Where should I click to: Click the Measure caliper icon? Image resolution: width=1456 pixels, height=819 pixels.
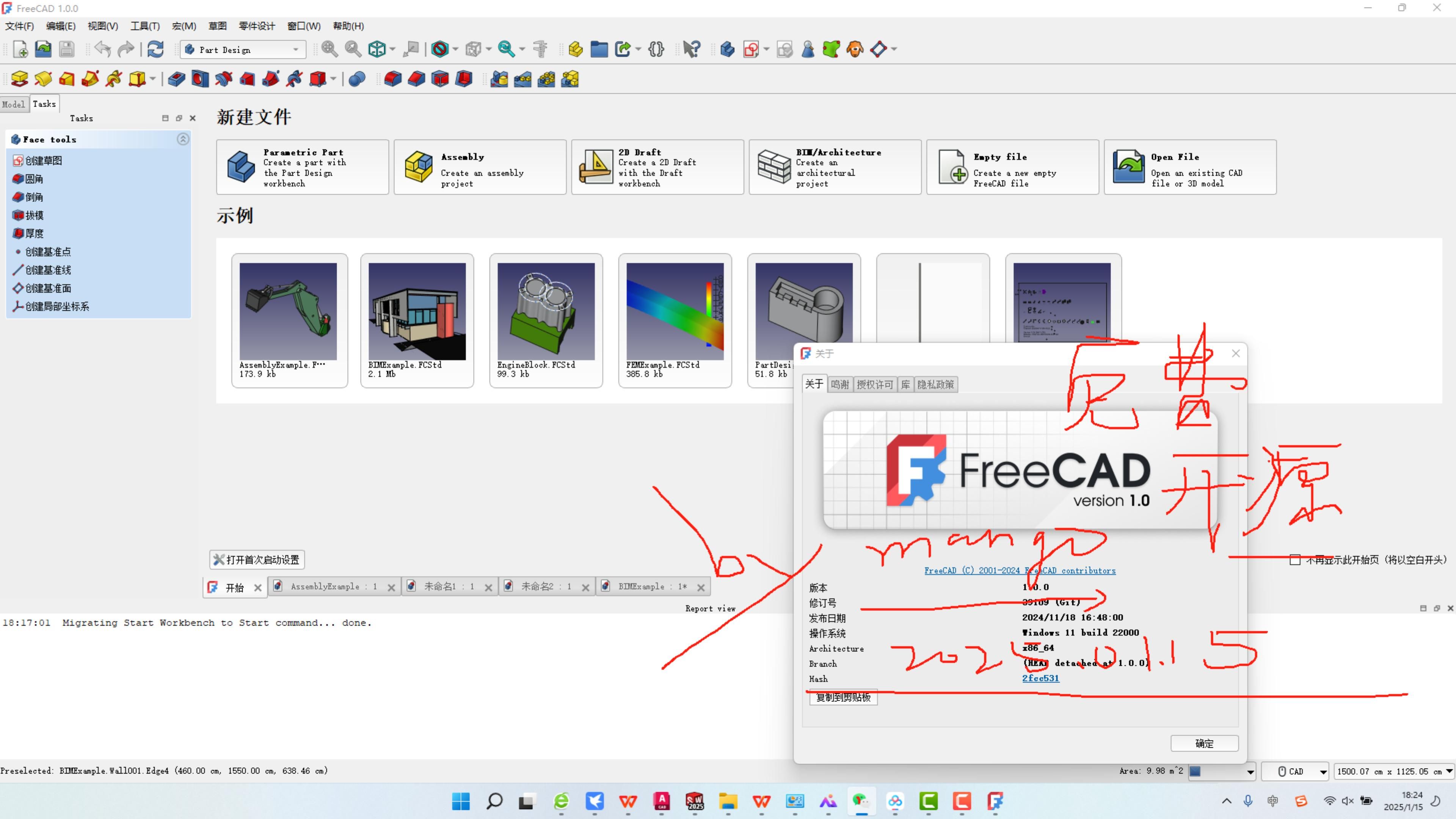540,50
